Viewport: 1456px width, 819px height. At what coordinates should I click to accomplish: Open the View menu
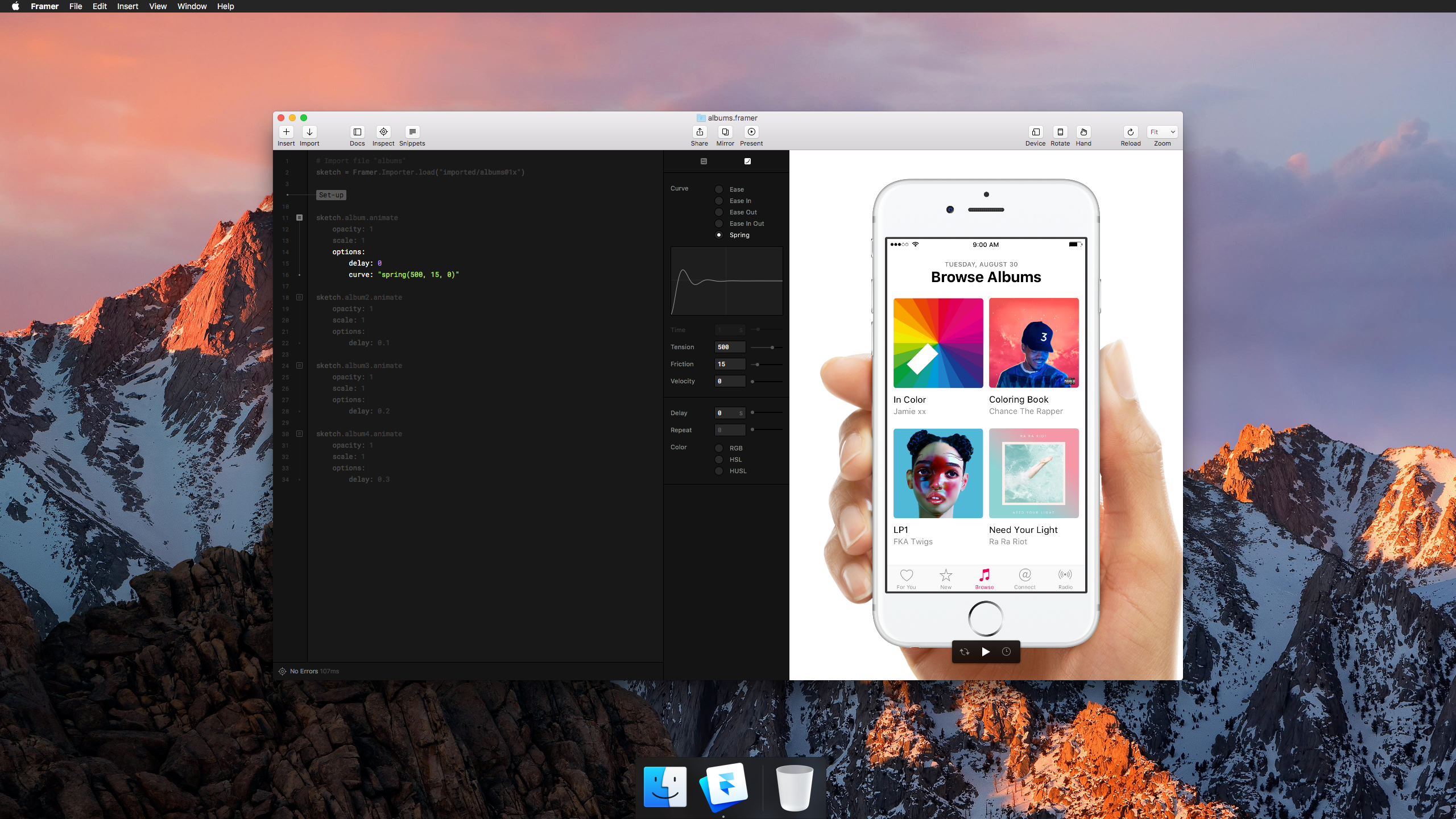[x=158, y=6]
